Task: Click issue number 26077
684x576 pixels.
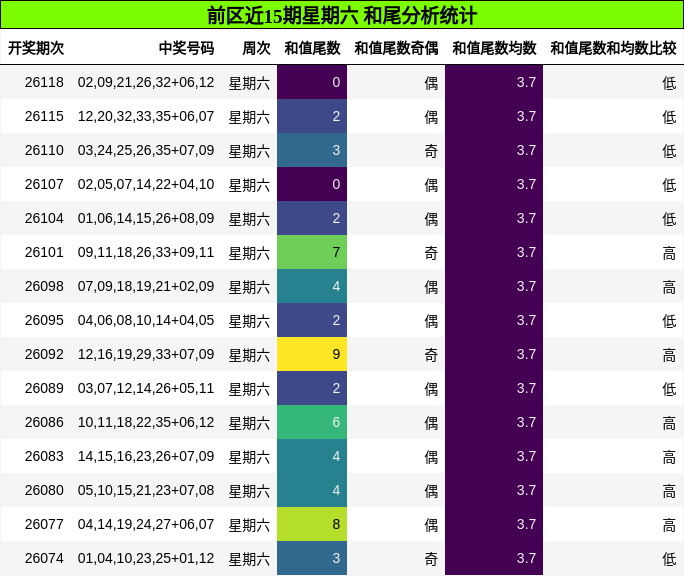Action: click(44, 524)
